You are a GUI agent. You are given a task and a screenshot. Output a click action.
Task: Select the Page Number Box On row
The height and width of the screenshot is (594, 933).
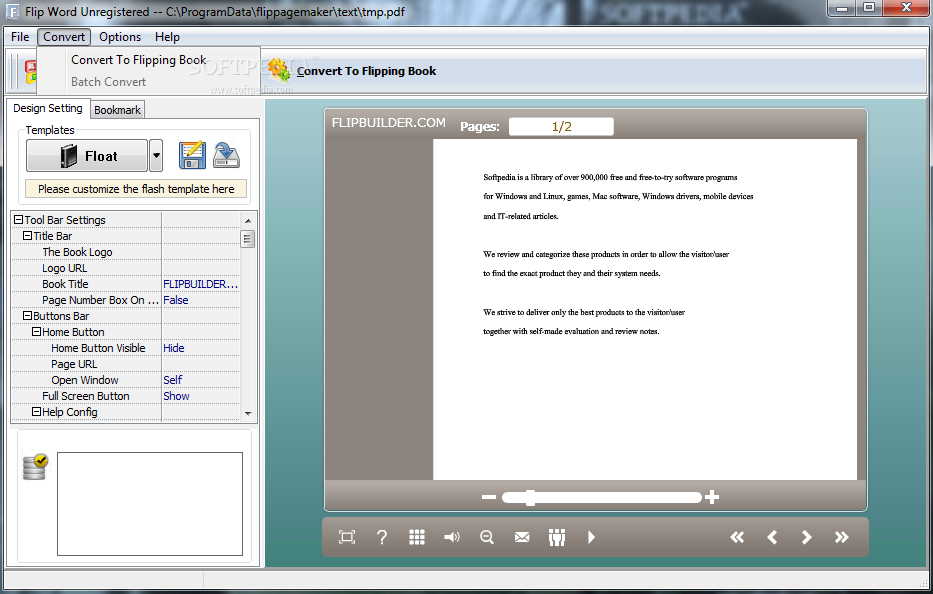(x=126, y=300)
